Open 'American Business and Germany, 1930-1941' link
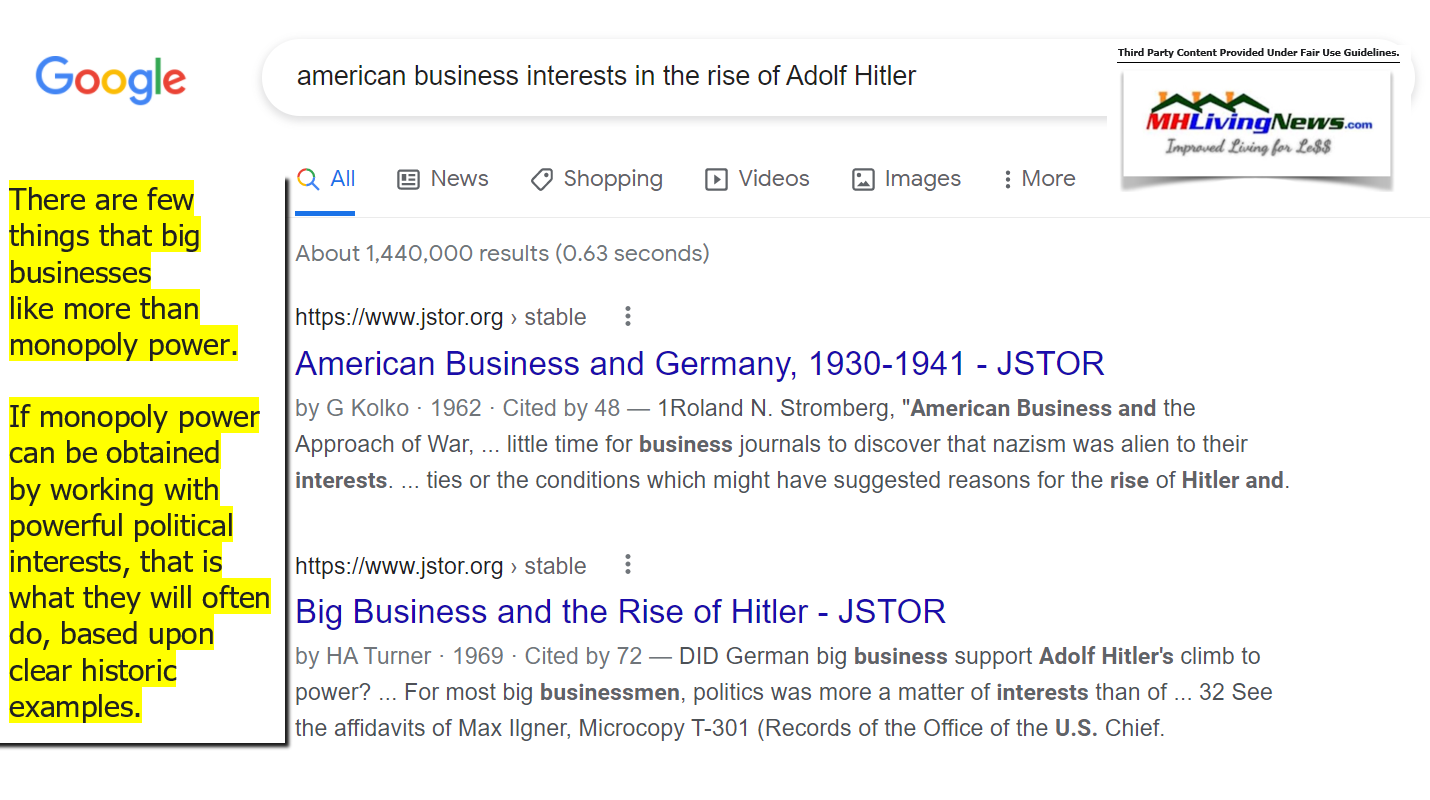Image resolution: width=1430 pixels, height=800 pixels. (699, 363)
